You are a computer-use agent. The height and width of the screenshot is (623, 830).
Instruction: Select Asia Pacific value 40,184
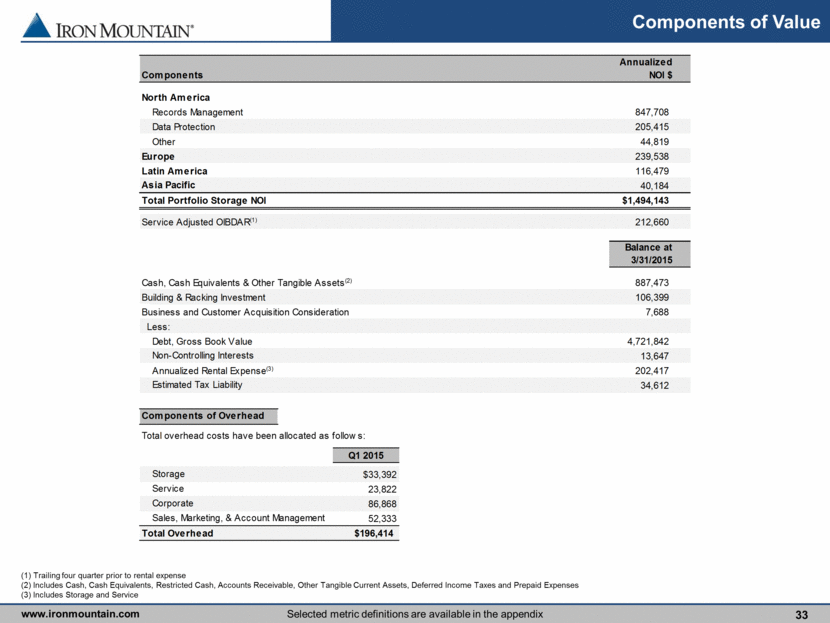pos(654,186)
